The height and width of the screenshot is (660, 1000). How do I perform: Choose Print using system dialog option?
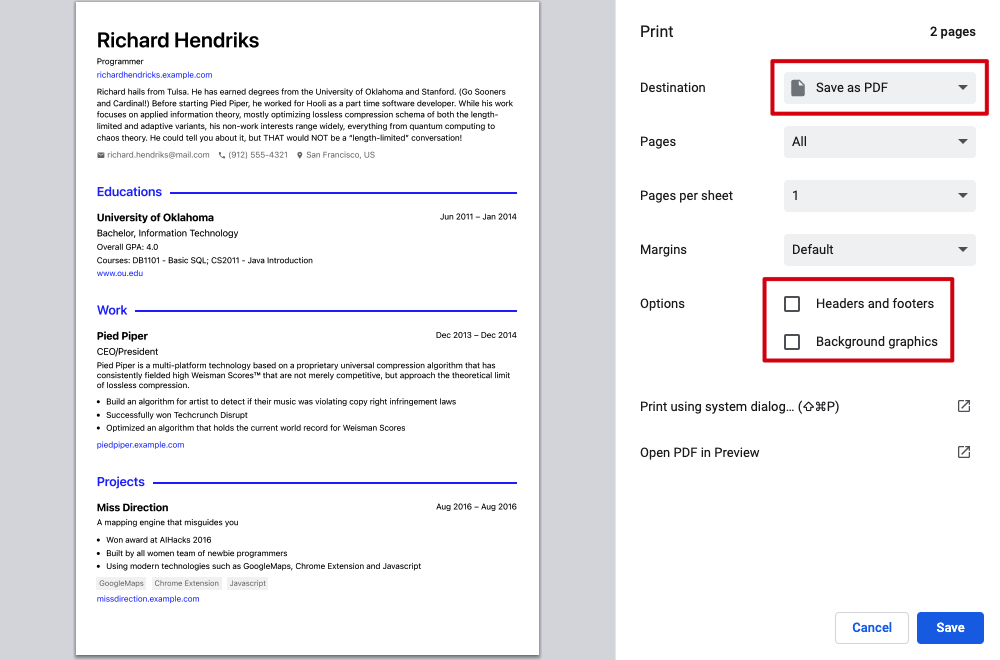[738, 406]
